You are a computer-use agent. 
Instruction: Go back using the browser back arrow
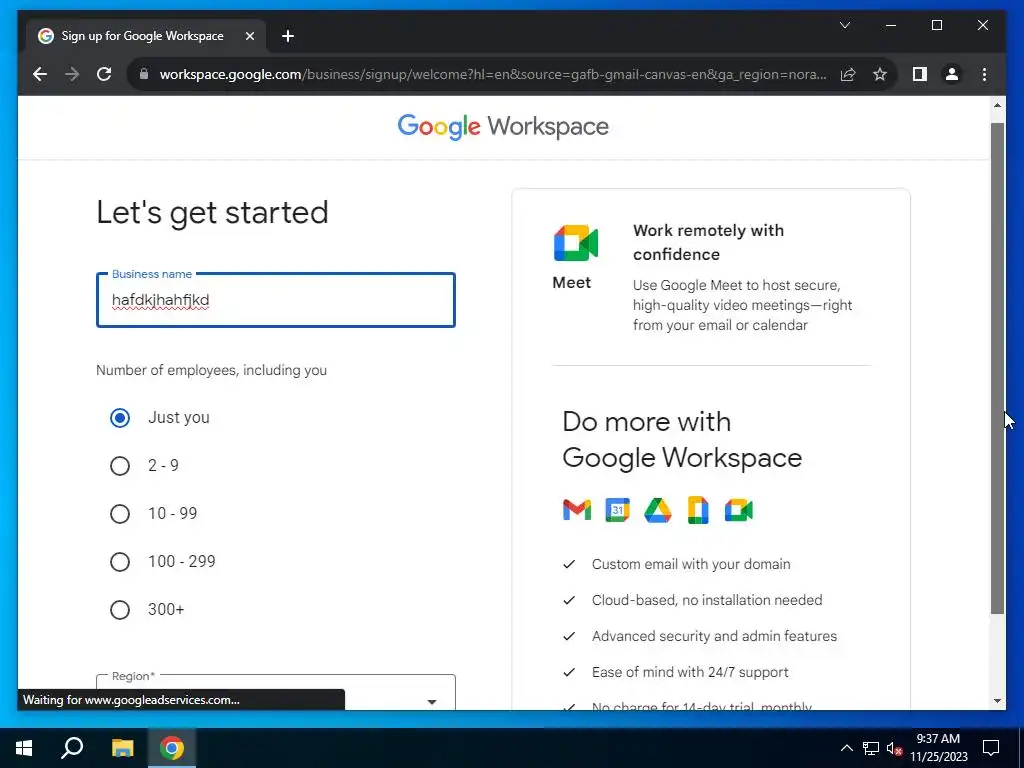(x=40, y=74)
